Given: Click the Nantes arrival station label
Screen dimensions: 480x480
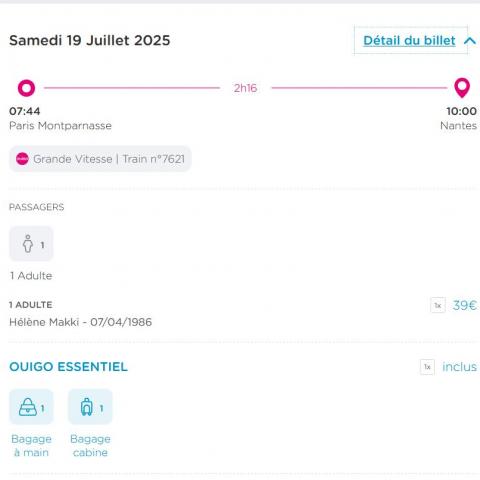Looking at the screenshot, I should click(x=458, y=126).
